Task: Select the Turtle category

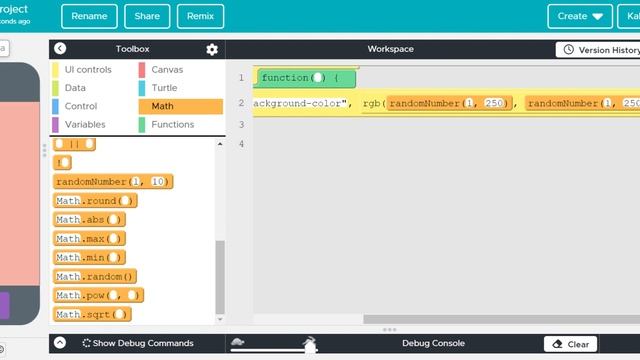Action: point(164,88)
